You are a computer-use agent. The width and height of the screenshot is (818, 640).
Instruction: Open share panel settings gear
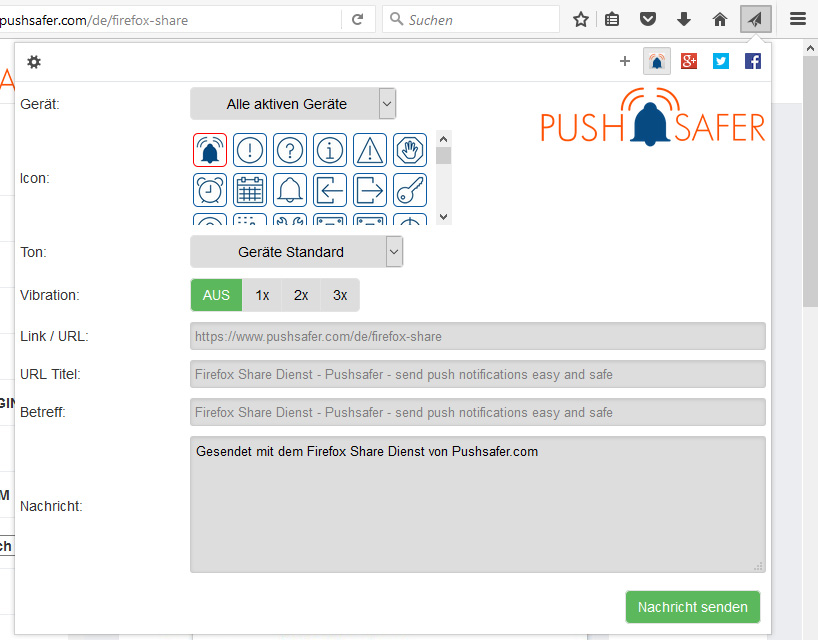[34, 62]
